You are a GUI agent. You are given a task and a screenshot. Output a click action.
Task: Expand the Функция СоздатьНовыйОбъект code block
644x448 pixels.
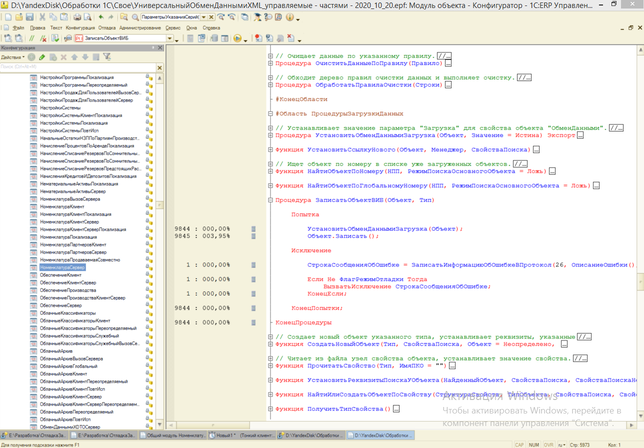(269, 345)
